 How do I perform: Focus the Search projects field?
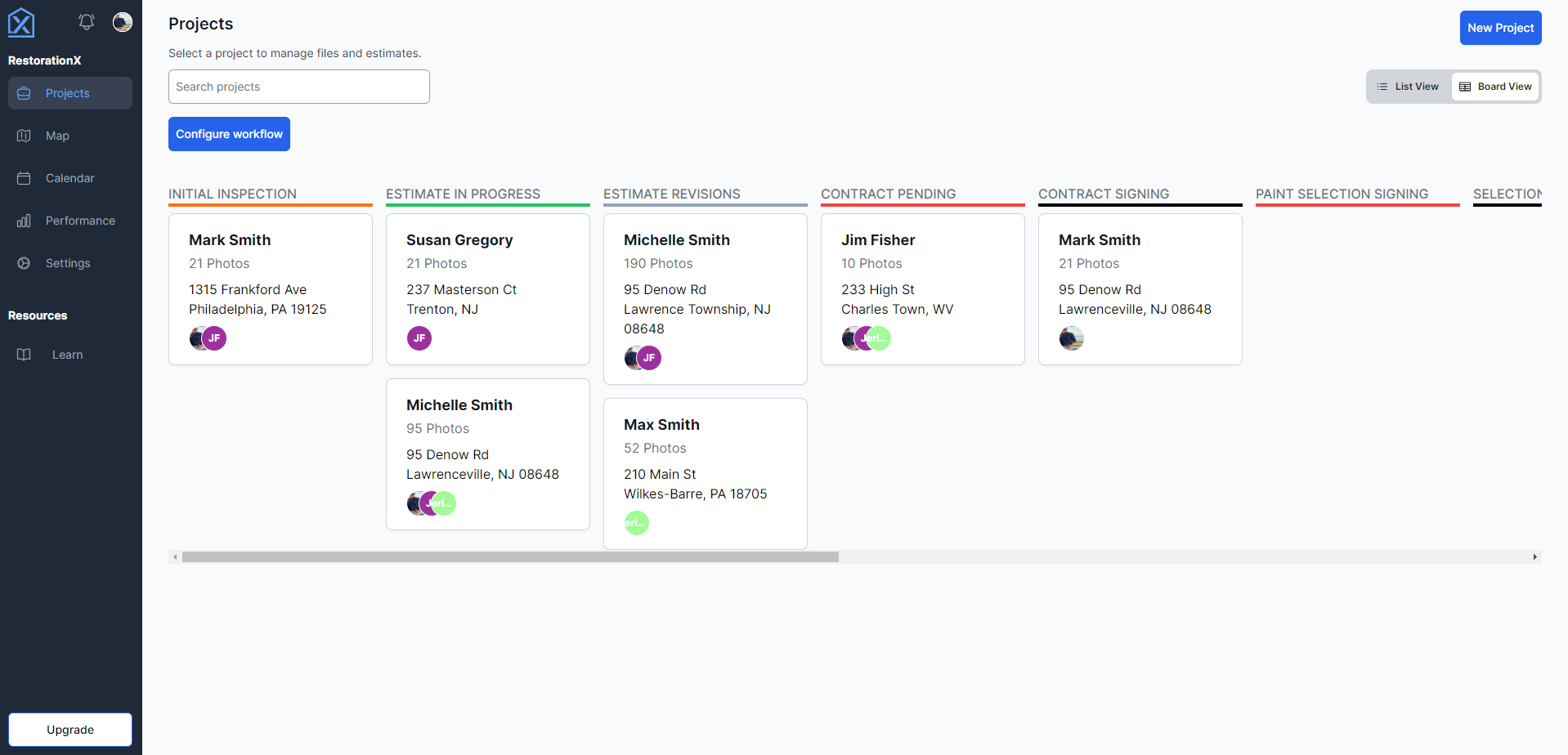click(x=299, y=87)
